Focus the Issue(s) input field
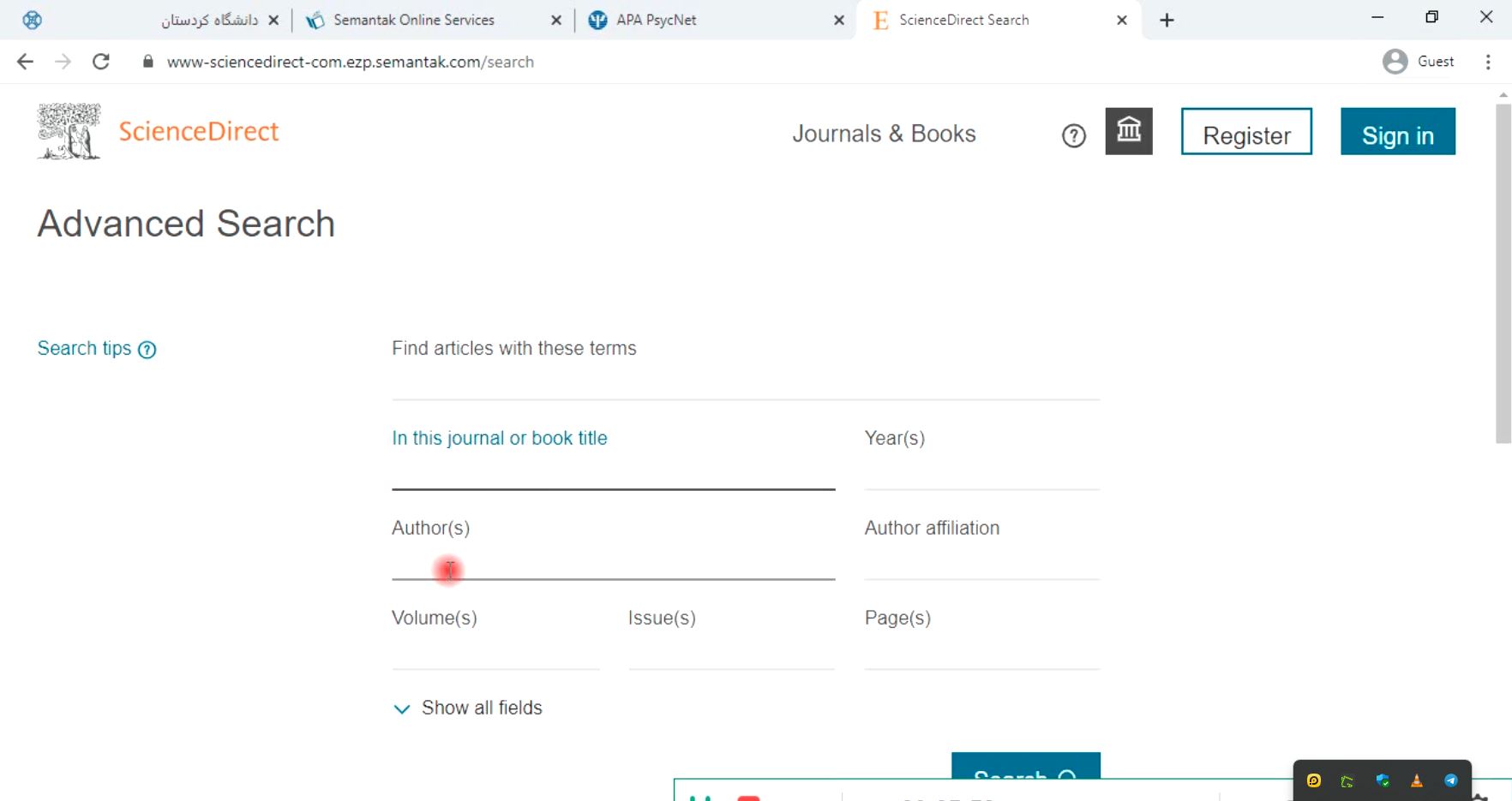 tap(732, 651)
